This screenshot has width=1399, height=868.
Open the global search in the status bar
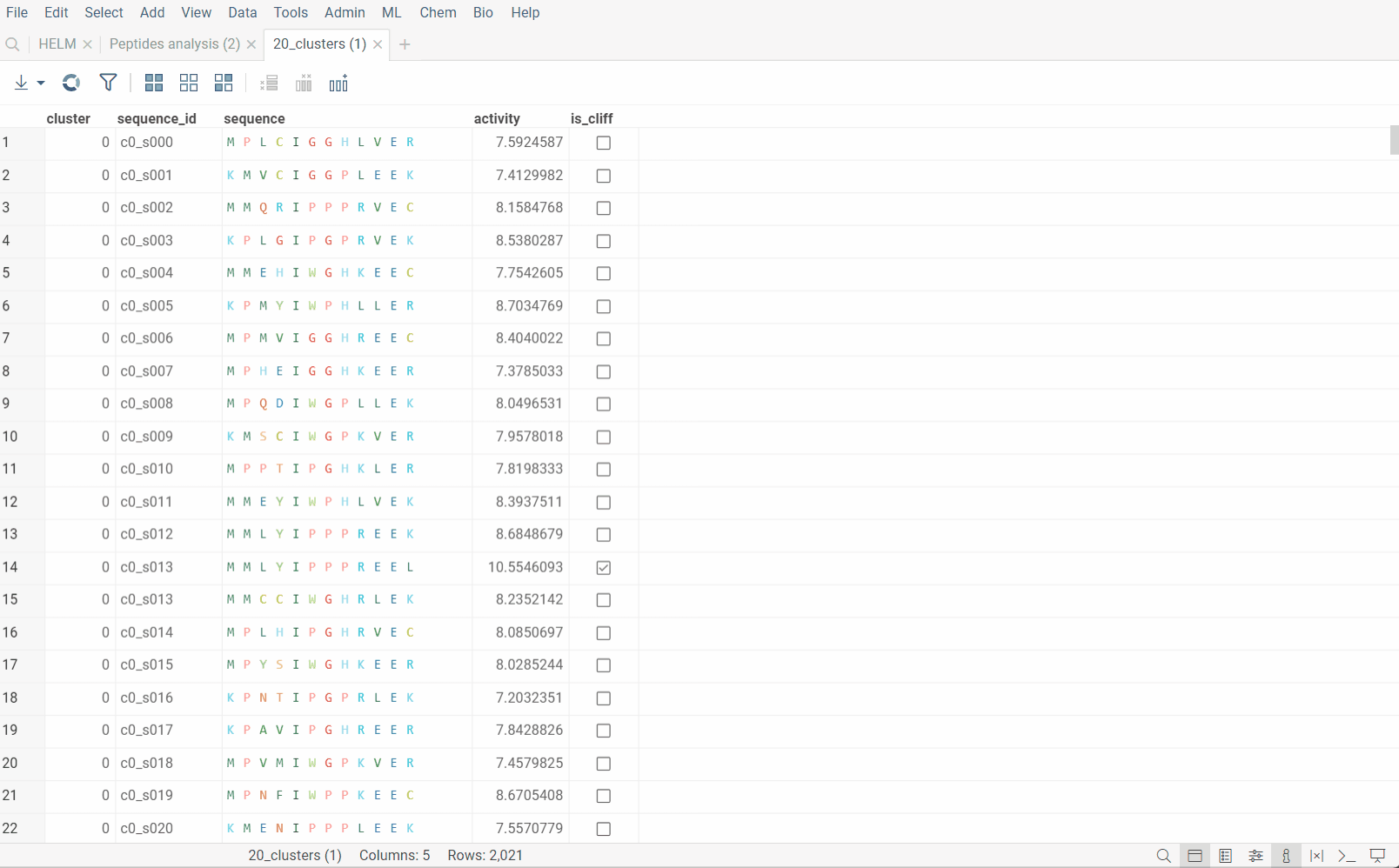coord(1164,856)
